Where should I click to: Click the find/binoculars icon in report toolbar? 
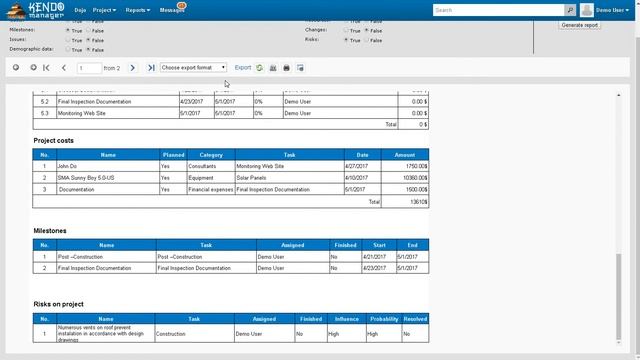pyautogui.click(x=273, y=68)
